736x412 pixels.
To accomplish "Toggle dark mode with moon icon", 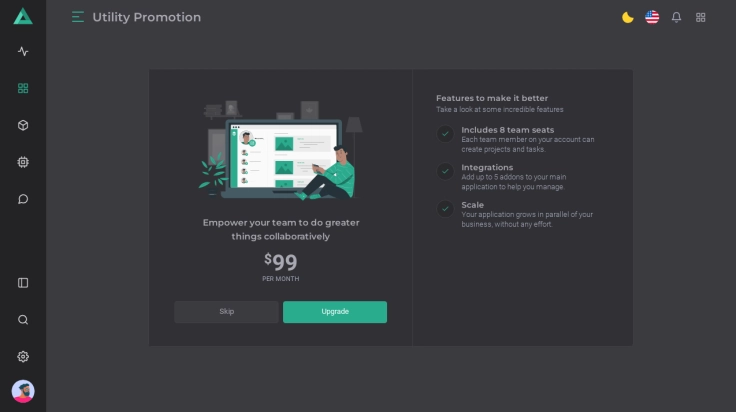I will click(x=627, y=17).
